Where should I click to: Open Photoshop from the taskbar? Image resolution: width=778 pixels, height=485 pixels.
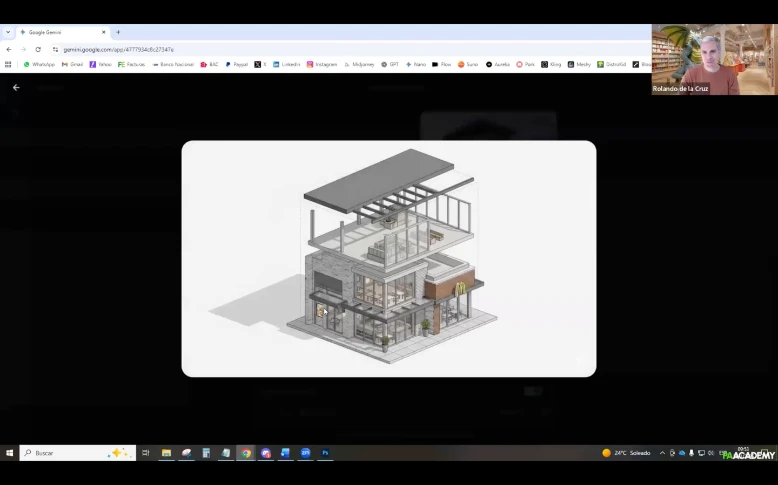click(325, 453)
